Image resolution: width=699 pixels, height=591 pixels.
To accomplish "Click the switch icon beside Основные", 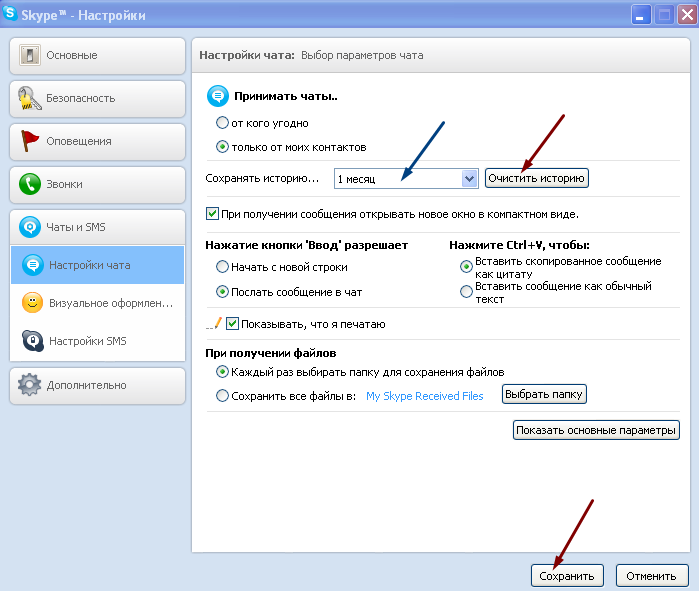I will coord(30,55).
